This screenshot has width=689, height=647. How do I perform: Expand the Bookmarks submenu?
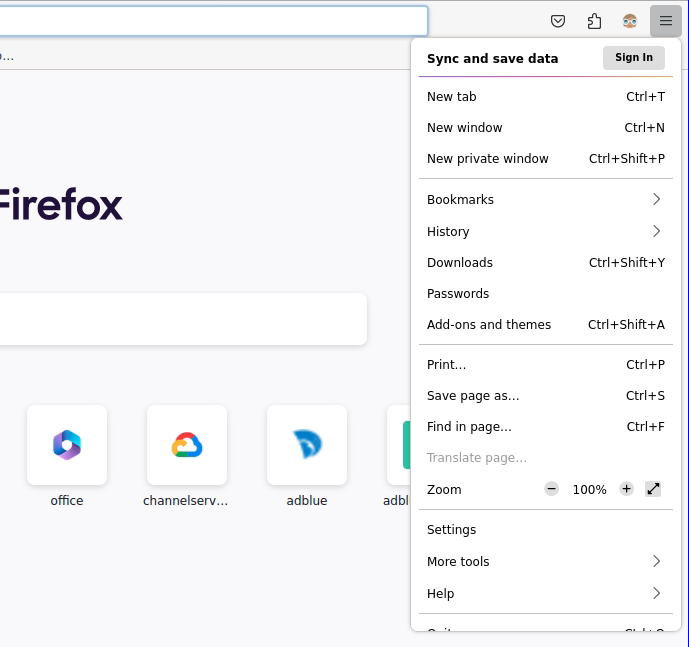pos(545,200)
